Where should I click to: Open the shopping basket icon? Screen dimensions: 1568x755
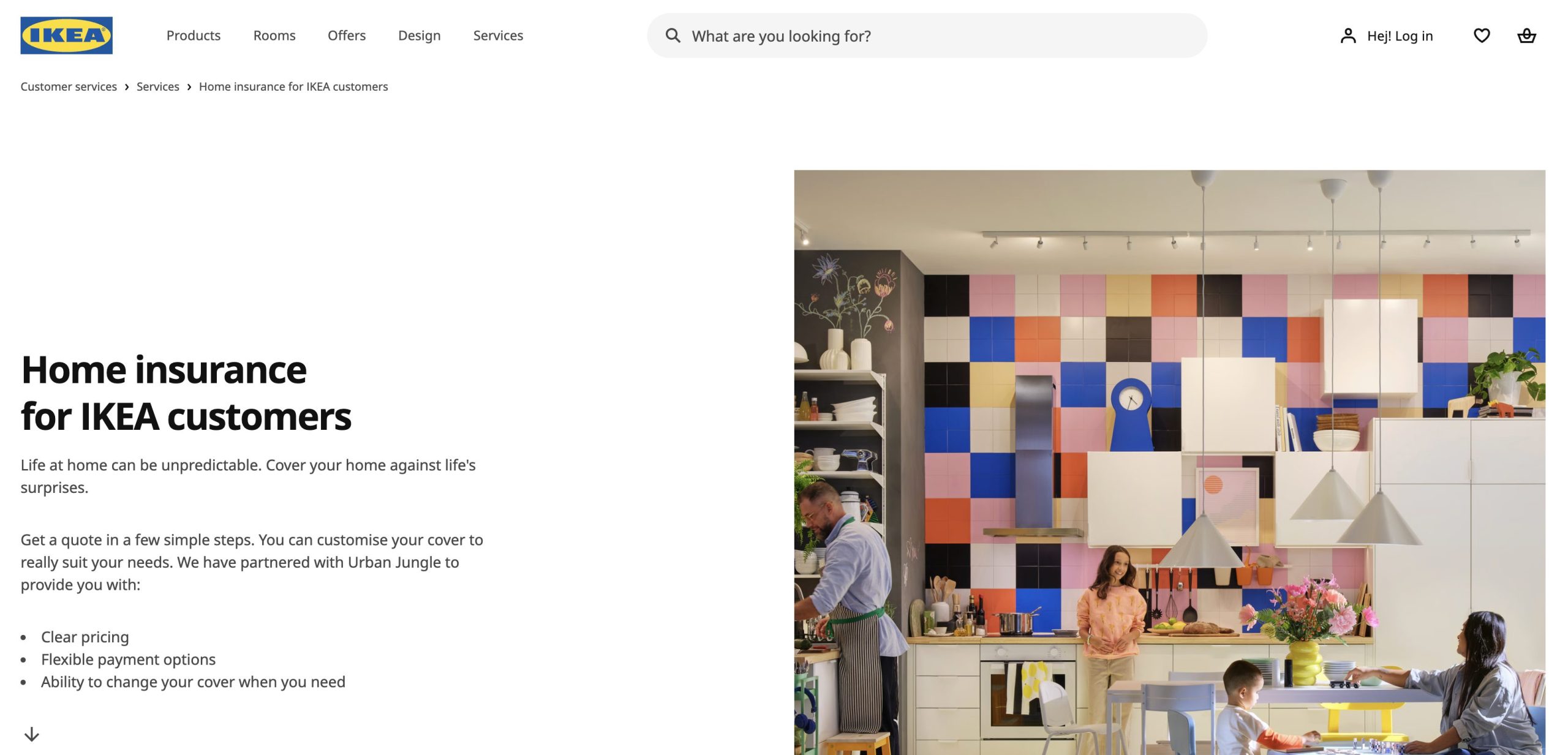point(1526,36)
